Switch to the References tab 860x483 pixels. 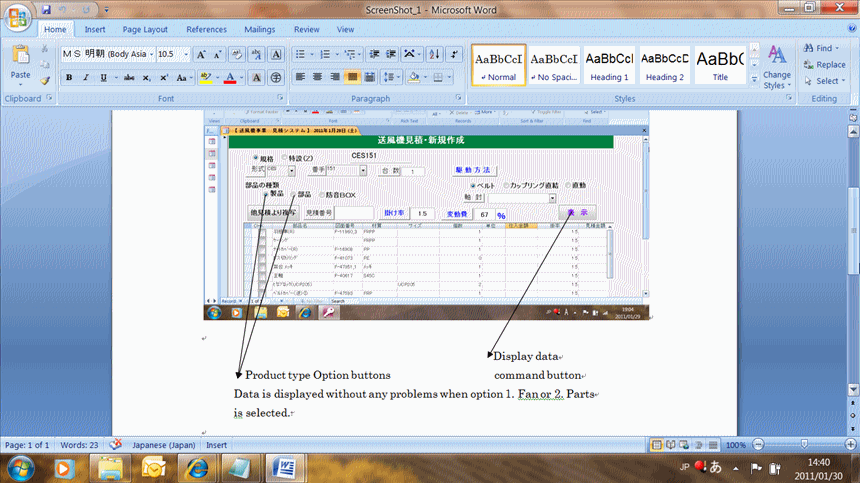206,30
